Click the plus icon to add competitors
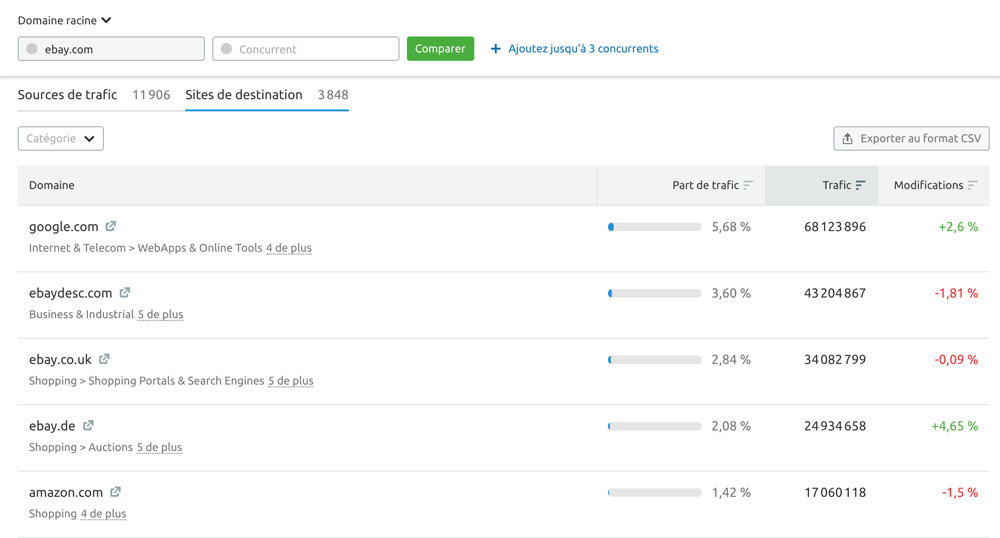The height and width of the screenshot is (538, 1000). (496, 48)
